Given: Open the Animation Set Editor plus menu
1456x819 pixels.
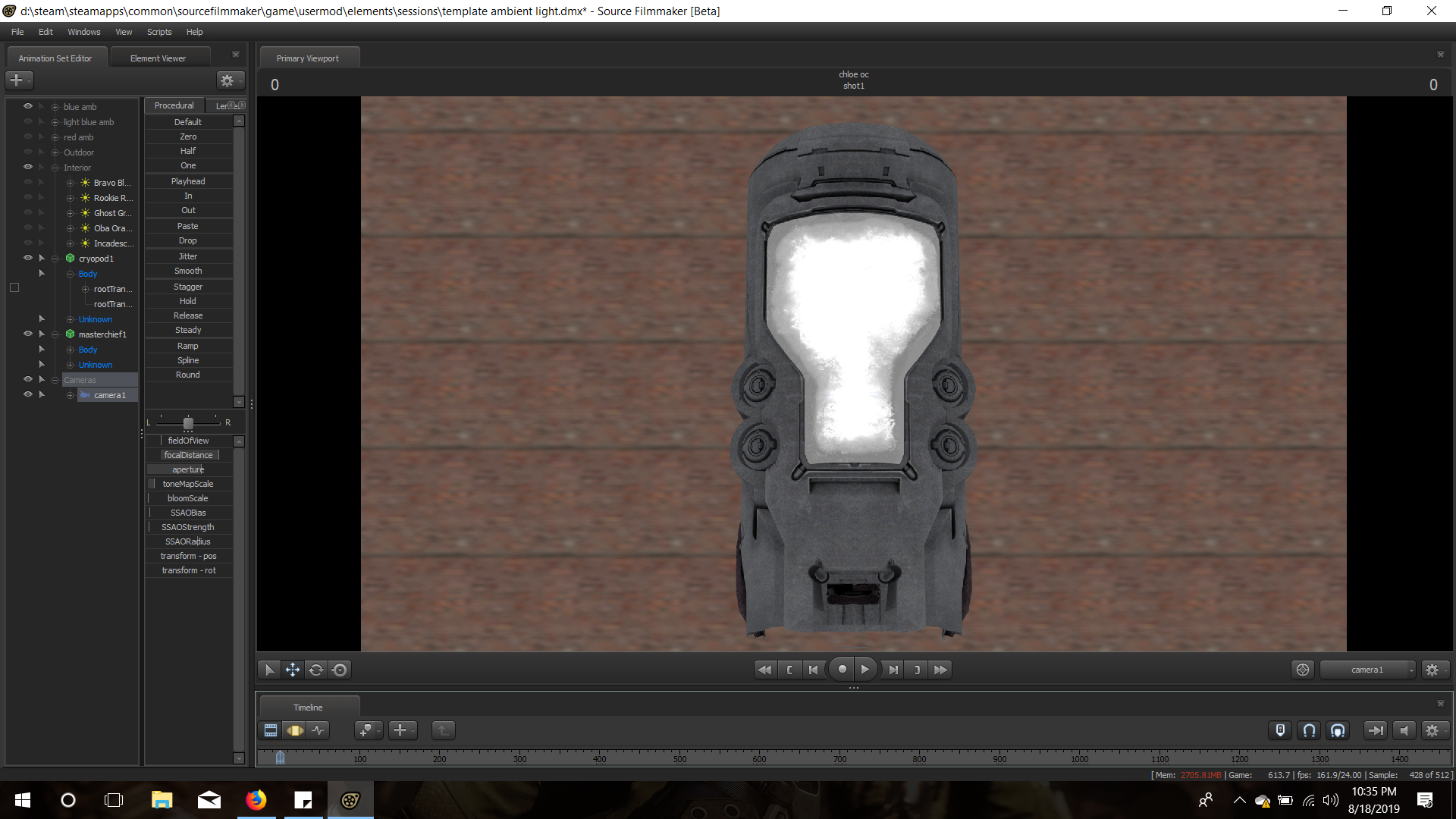Looking at the screenshot, I should tap(19, 80).
